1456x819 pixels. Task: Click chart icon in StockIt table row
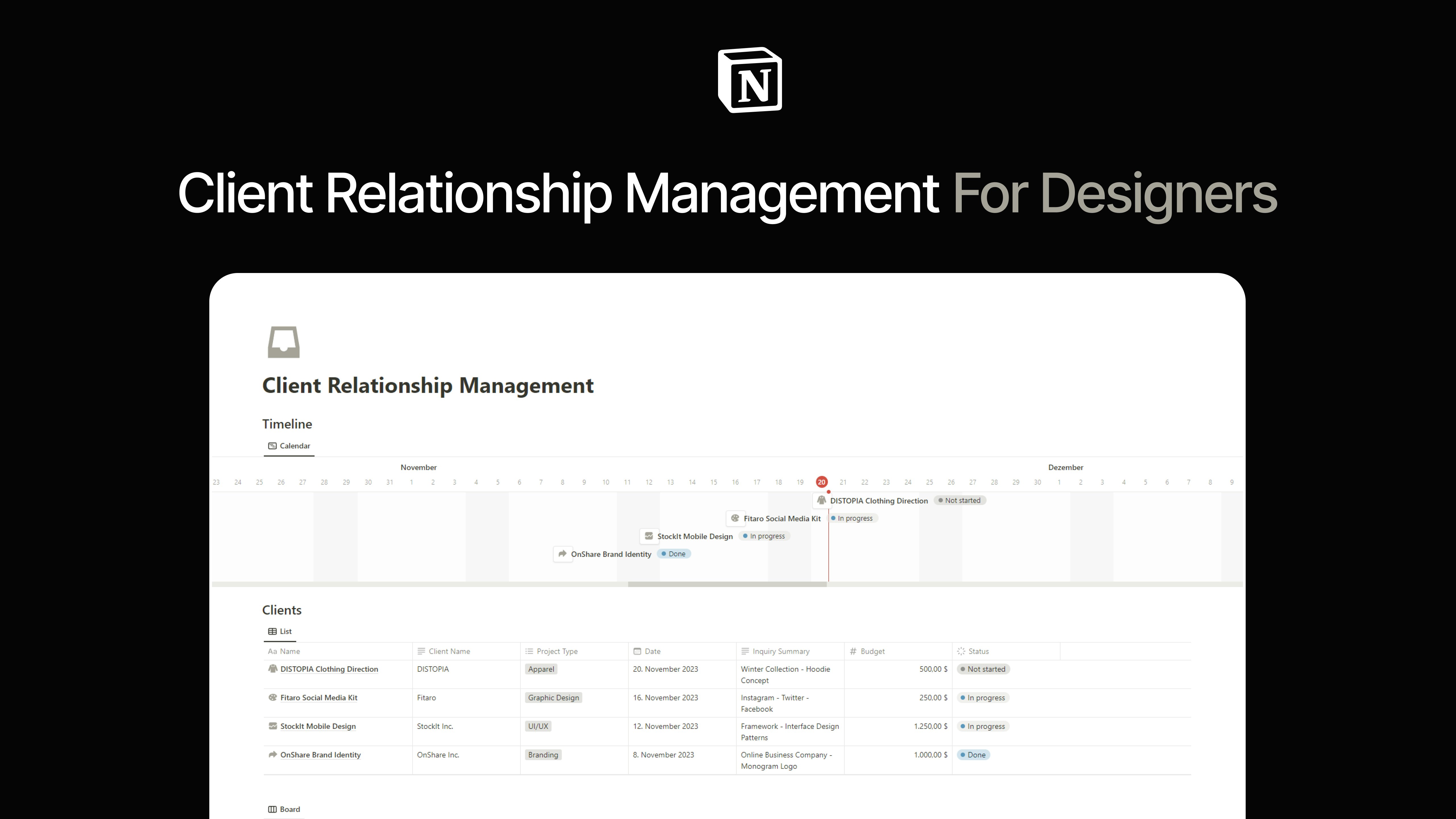point(273,726)
